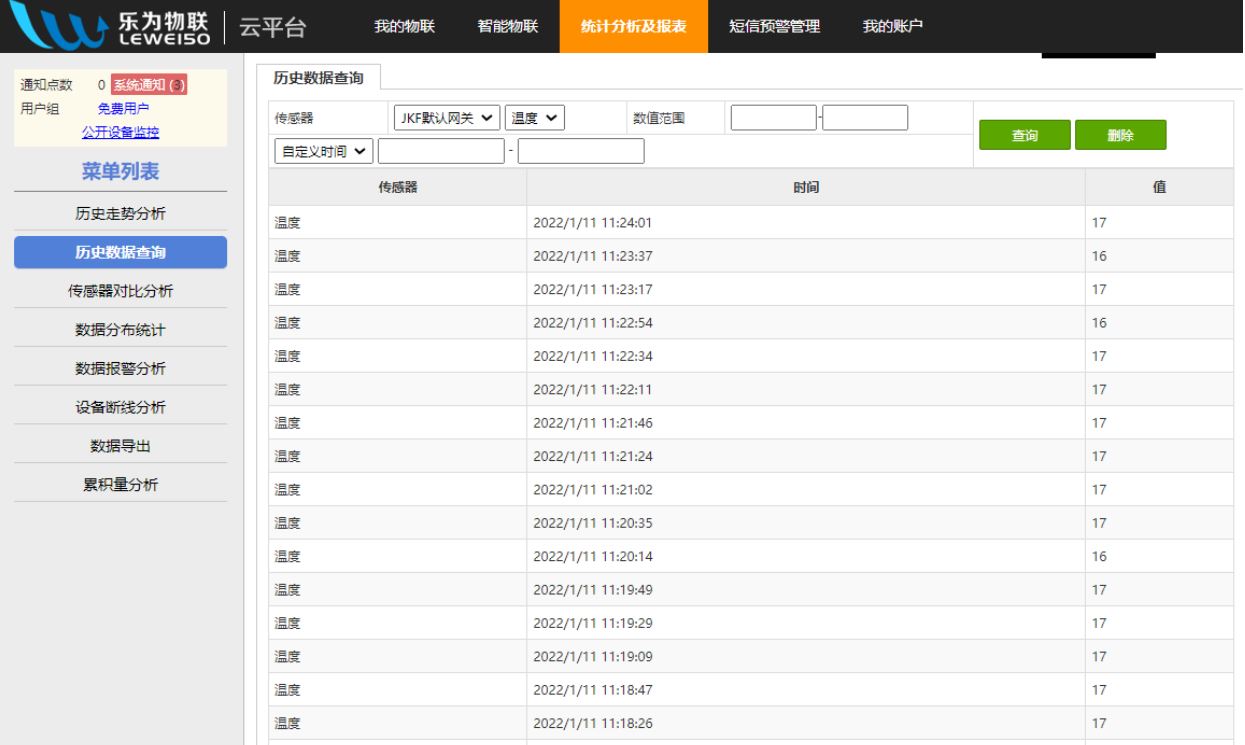Select 数据分布统计 in the sidebar
Viewport: 1245px width, 745px height.
(x=120, y=328)
